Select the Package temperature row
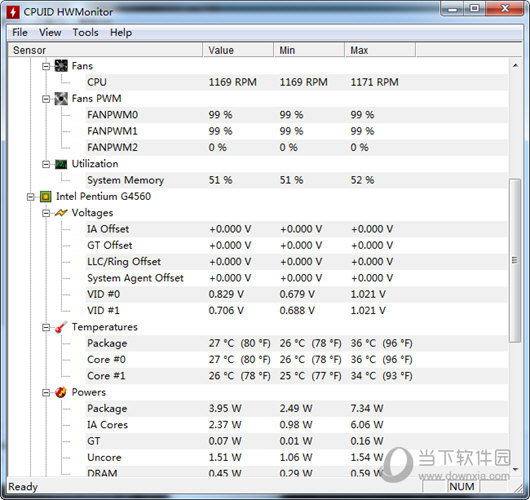Screen dimensions: 530x500 [x=297, y=343]
